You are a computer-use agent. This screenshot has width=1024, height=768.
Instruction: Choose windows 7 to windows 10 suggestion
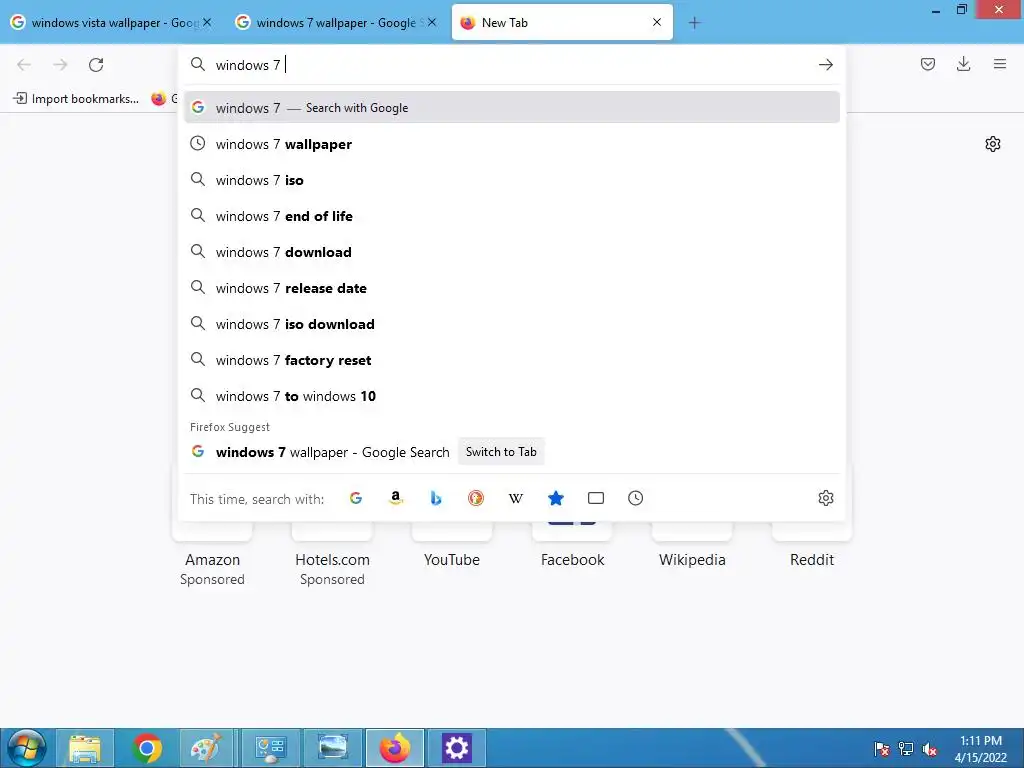(x=512, y=395)
